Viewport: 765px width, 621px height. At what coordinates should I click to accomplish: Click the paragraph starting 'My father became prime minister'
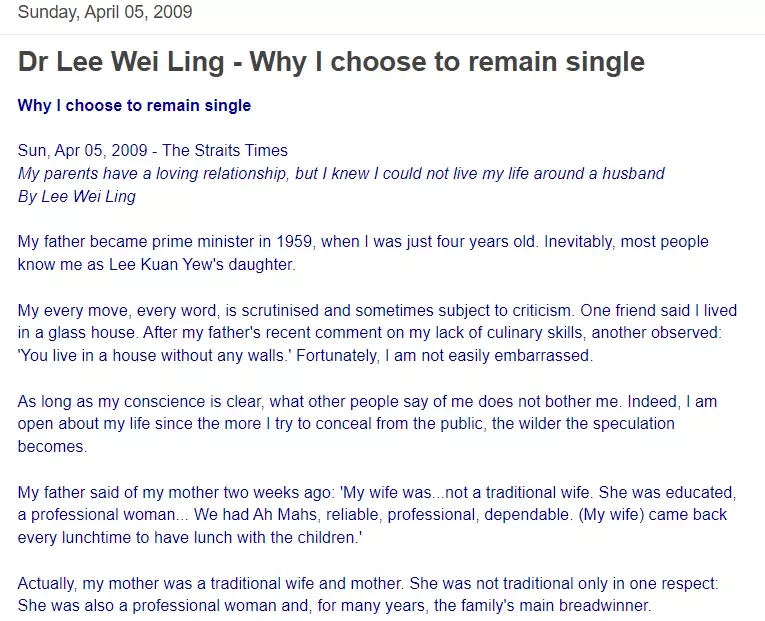click(363, 253)
